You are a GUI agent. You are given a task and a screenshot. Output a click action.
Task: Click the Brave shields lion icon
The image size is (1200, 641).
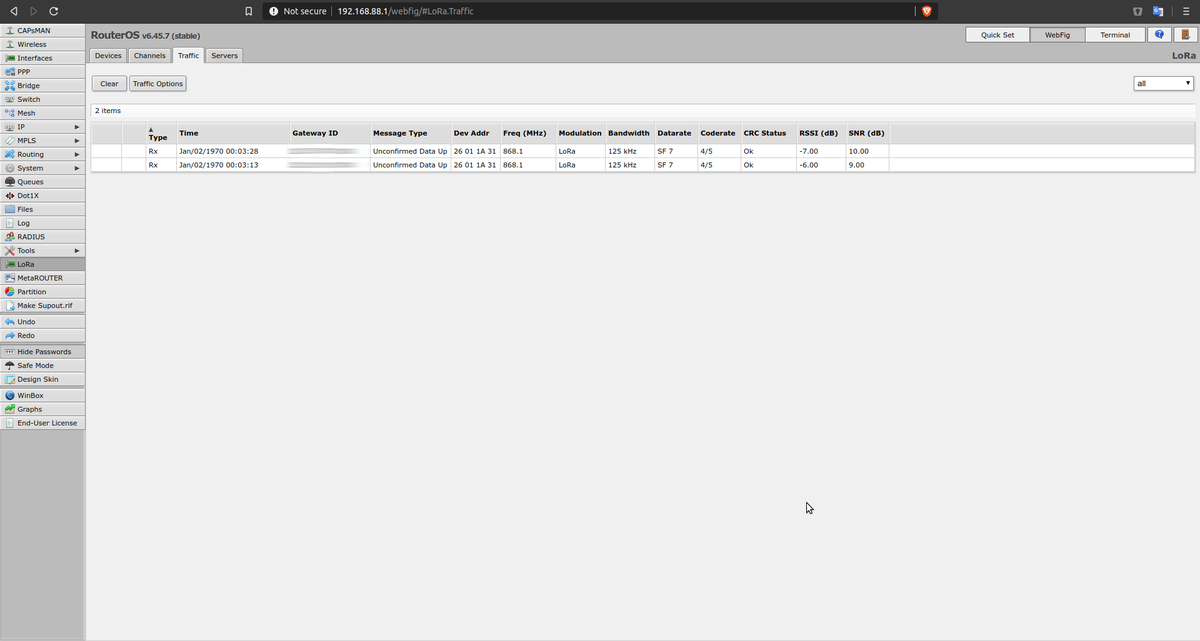click(x=926, y=10)
